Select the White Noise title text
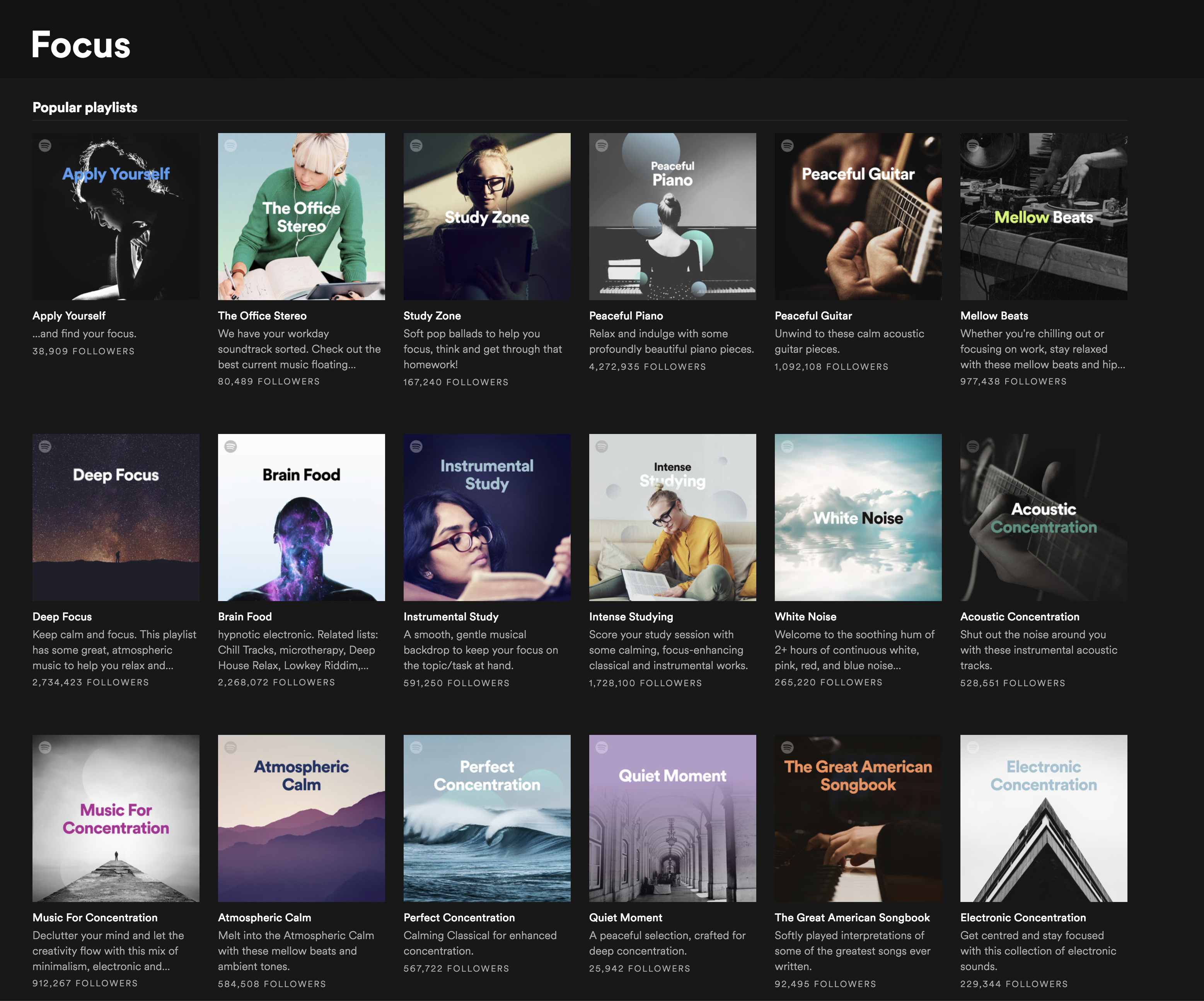Image resolution: width=1204 pixels, height=1001 pixels. point(805,617)
